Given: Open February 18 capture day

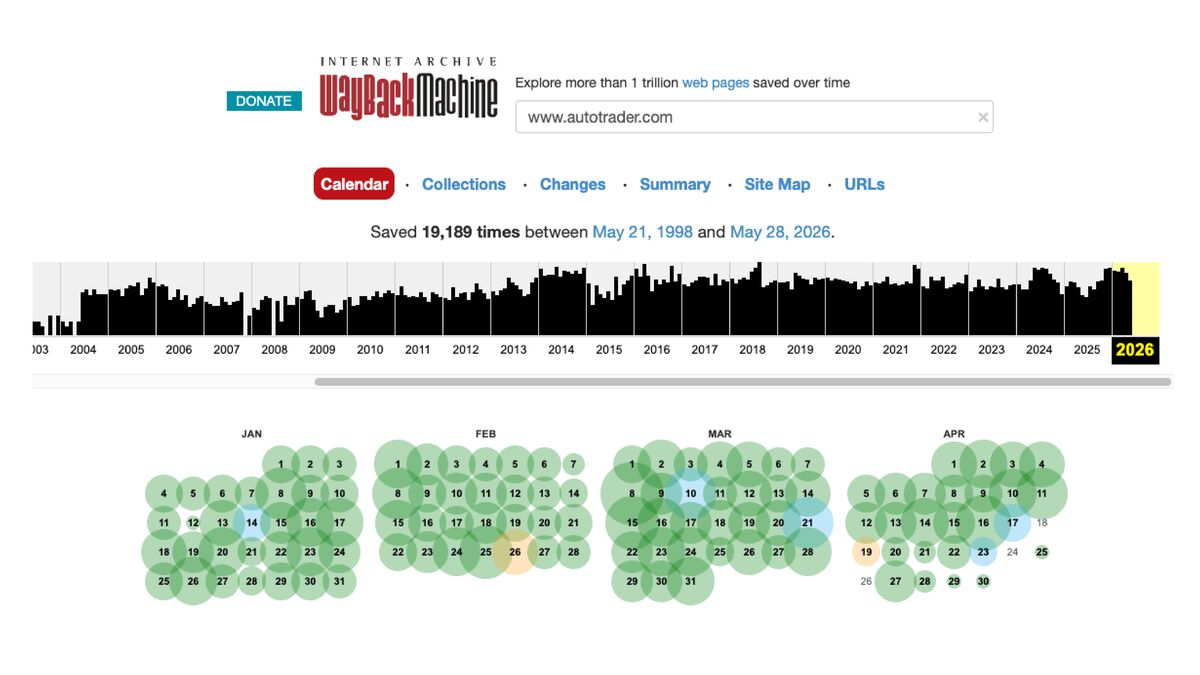Looking at the screenshot, I should pyautogui.click(x=485, y=522).
